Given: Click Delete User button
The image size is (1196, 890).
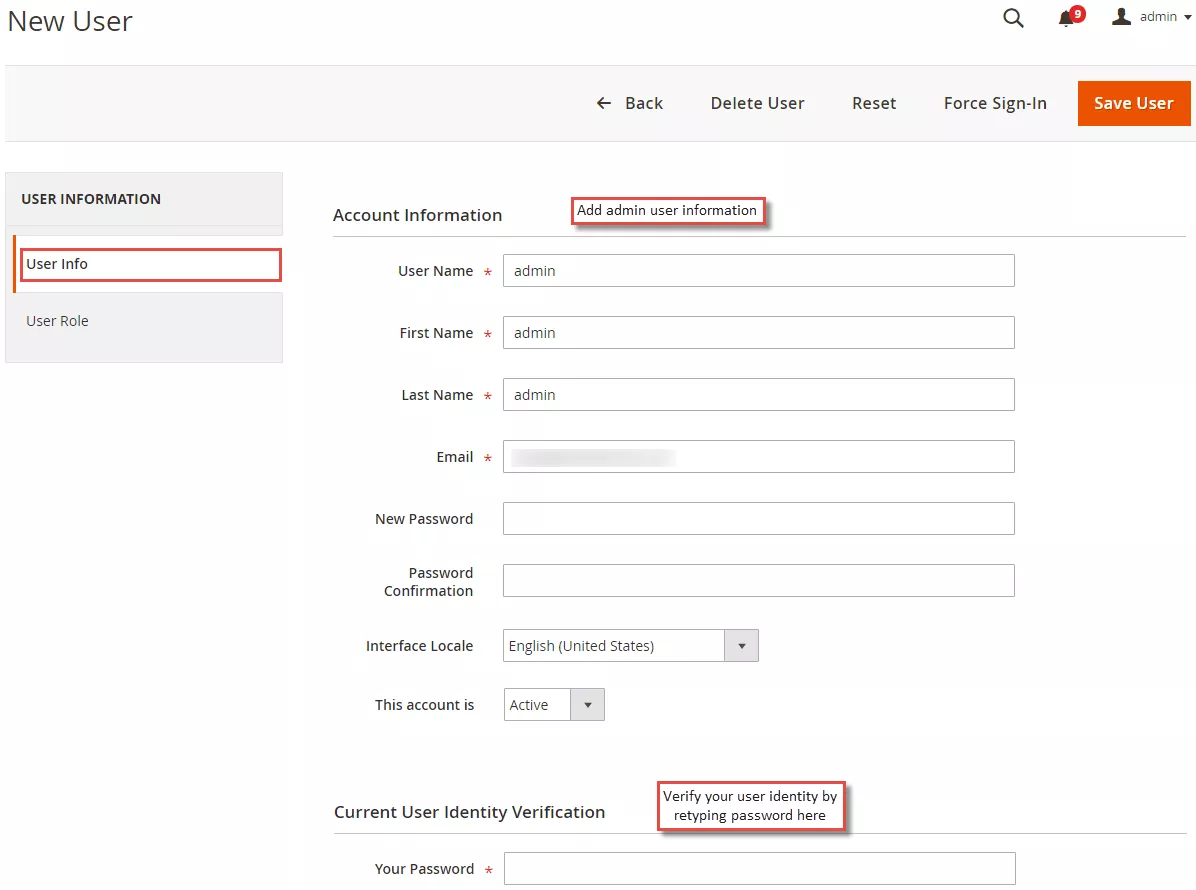Looking at the screenshot, I should (x=757, y=103).
